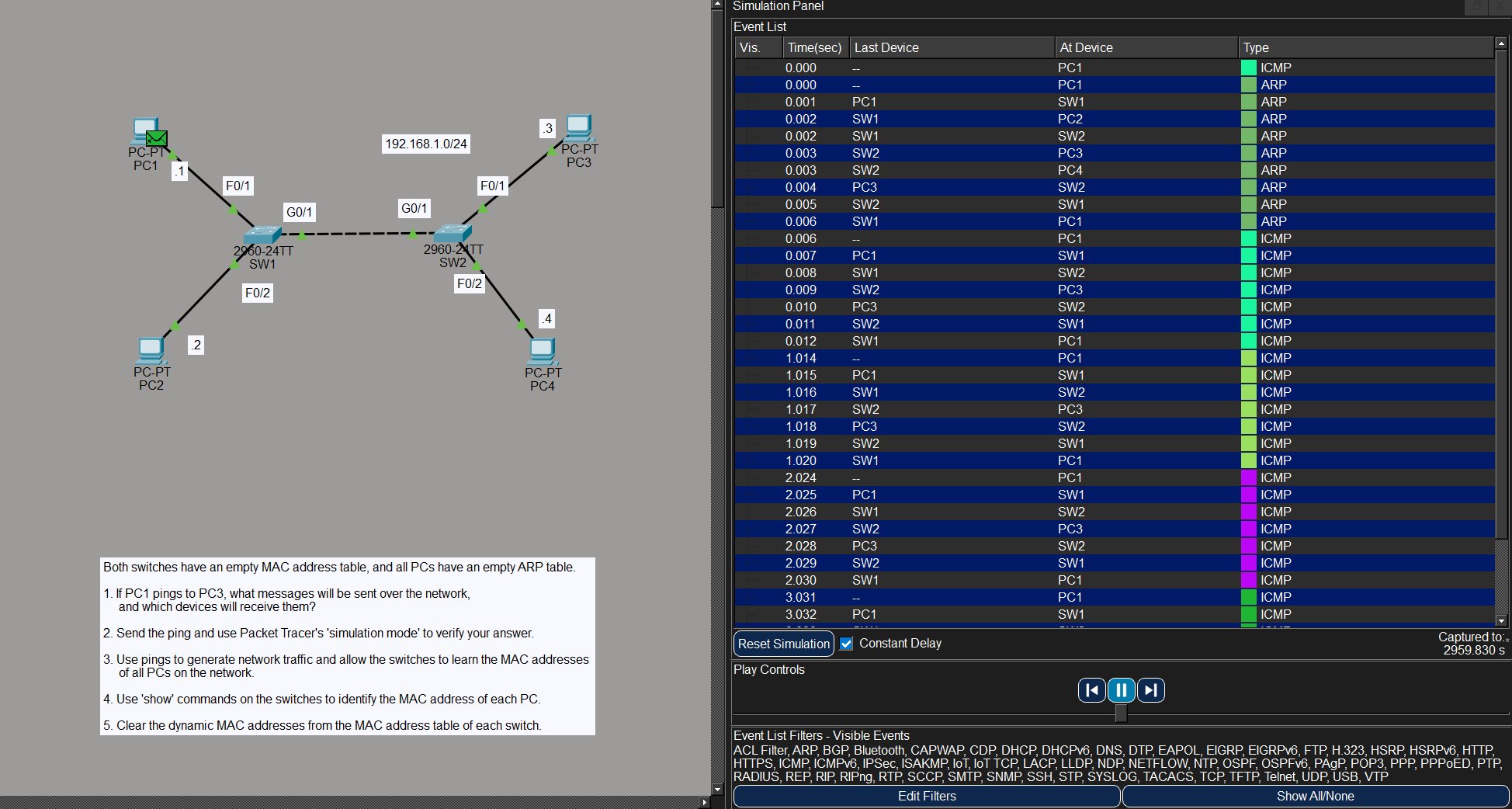Select the ARP event at PC4 at 0.003
Image resolution: width=1512 pixels, height=809 pixels.
tap(1115, 170)
